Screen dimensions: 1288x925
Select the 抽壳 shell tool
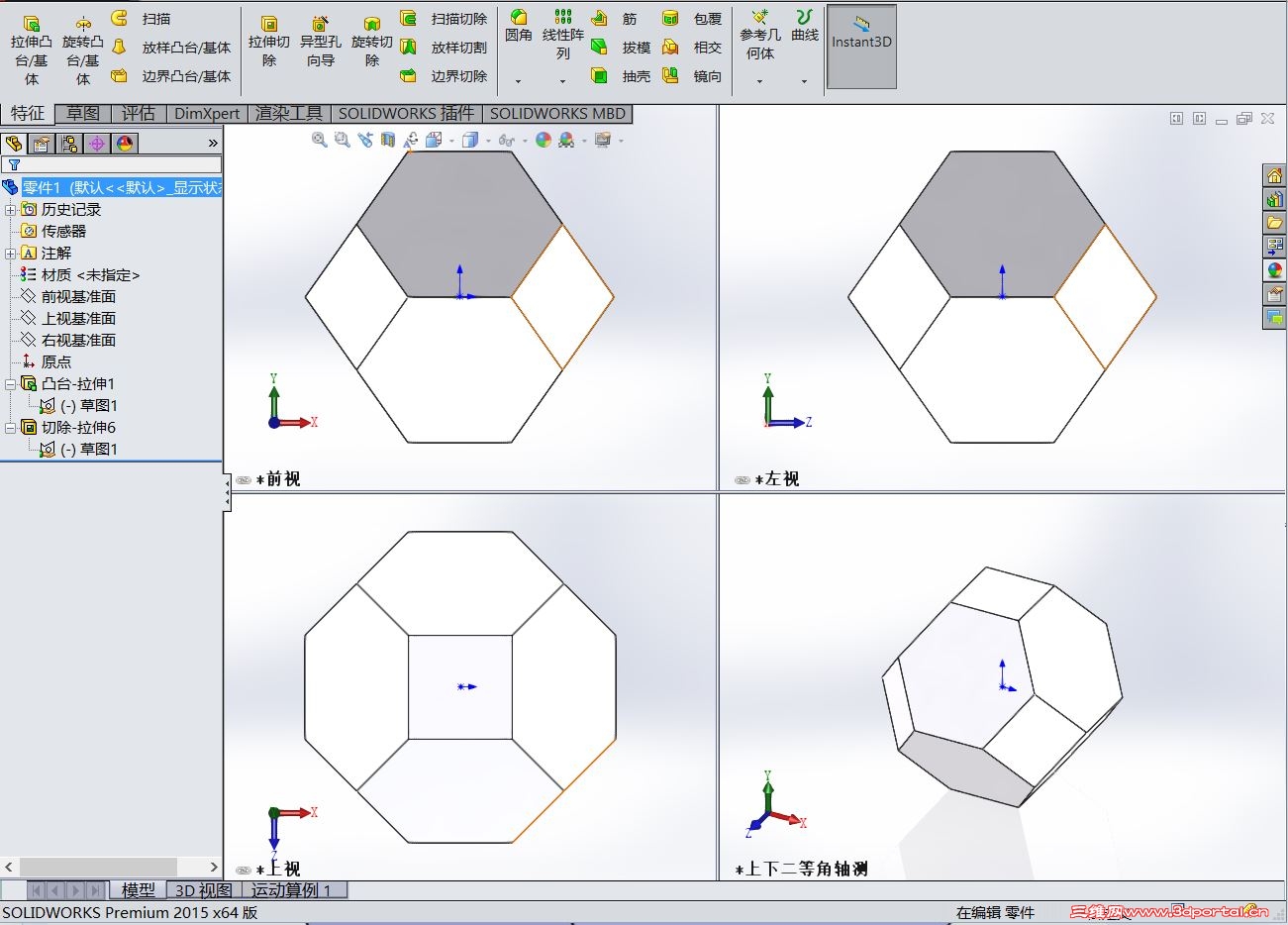click(x=621, y=76)
